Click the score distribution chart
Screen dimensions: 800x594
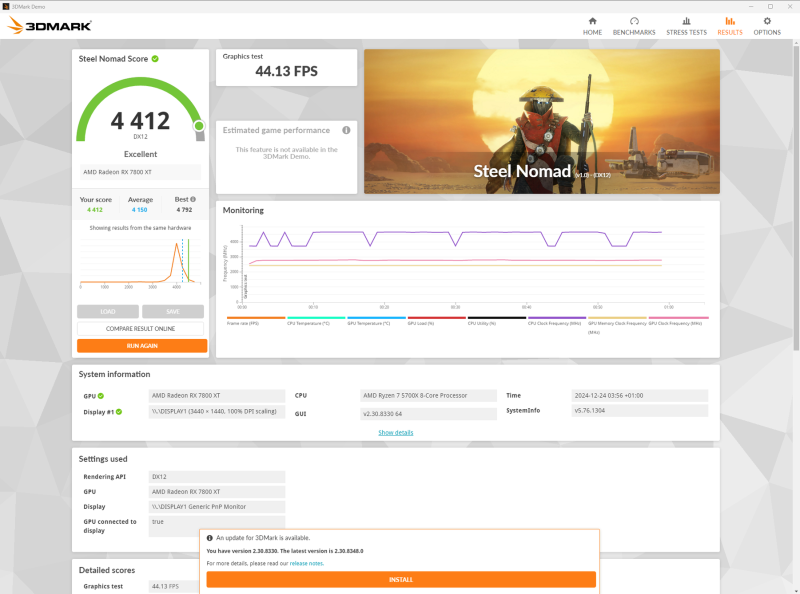pyautogui.click(x=140, y=262)
